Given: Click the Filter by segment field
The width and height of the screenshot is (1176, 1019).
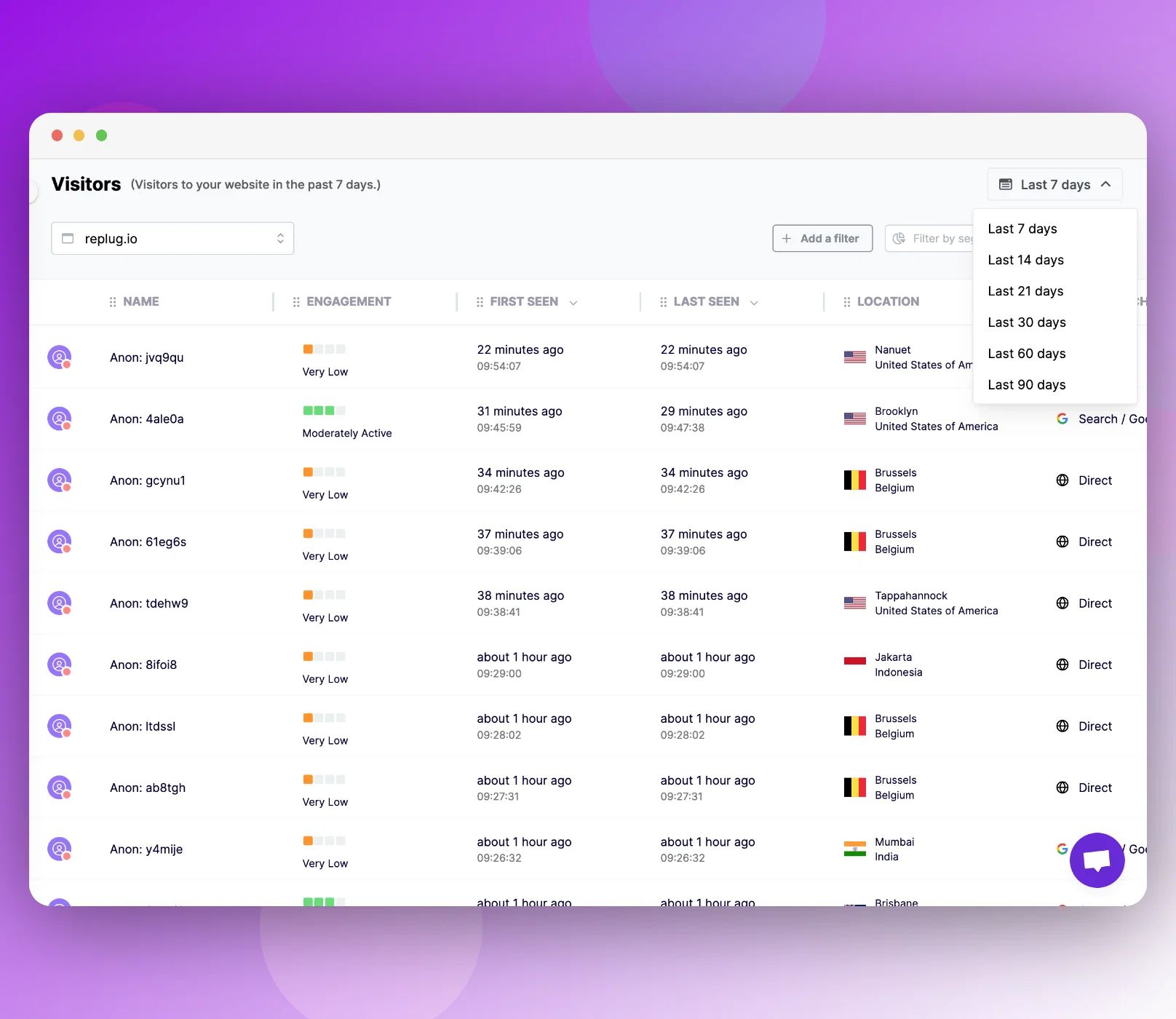Looking at the screenshot, I should [929, 238].
